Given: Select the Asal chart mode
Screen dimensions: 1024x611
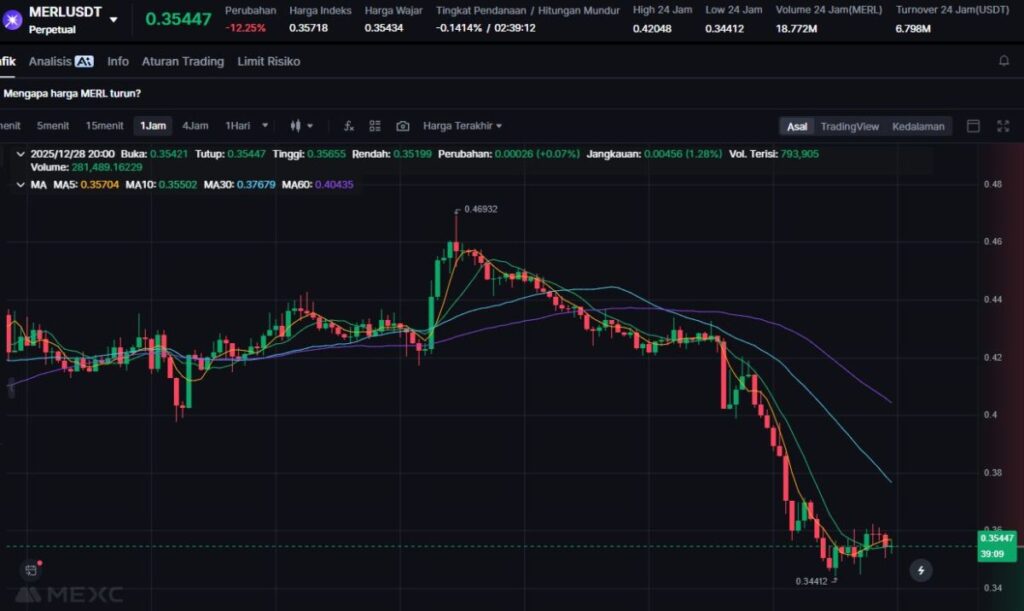Looking at the screenshot, I should [797, 126].
